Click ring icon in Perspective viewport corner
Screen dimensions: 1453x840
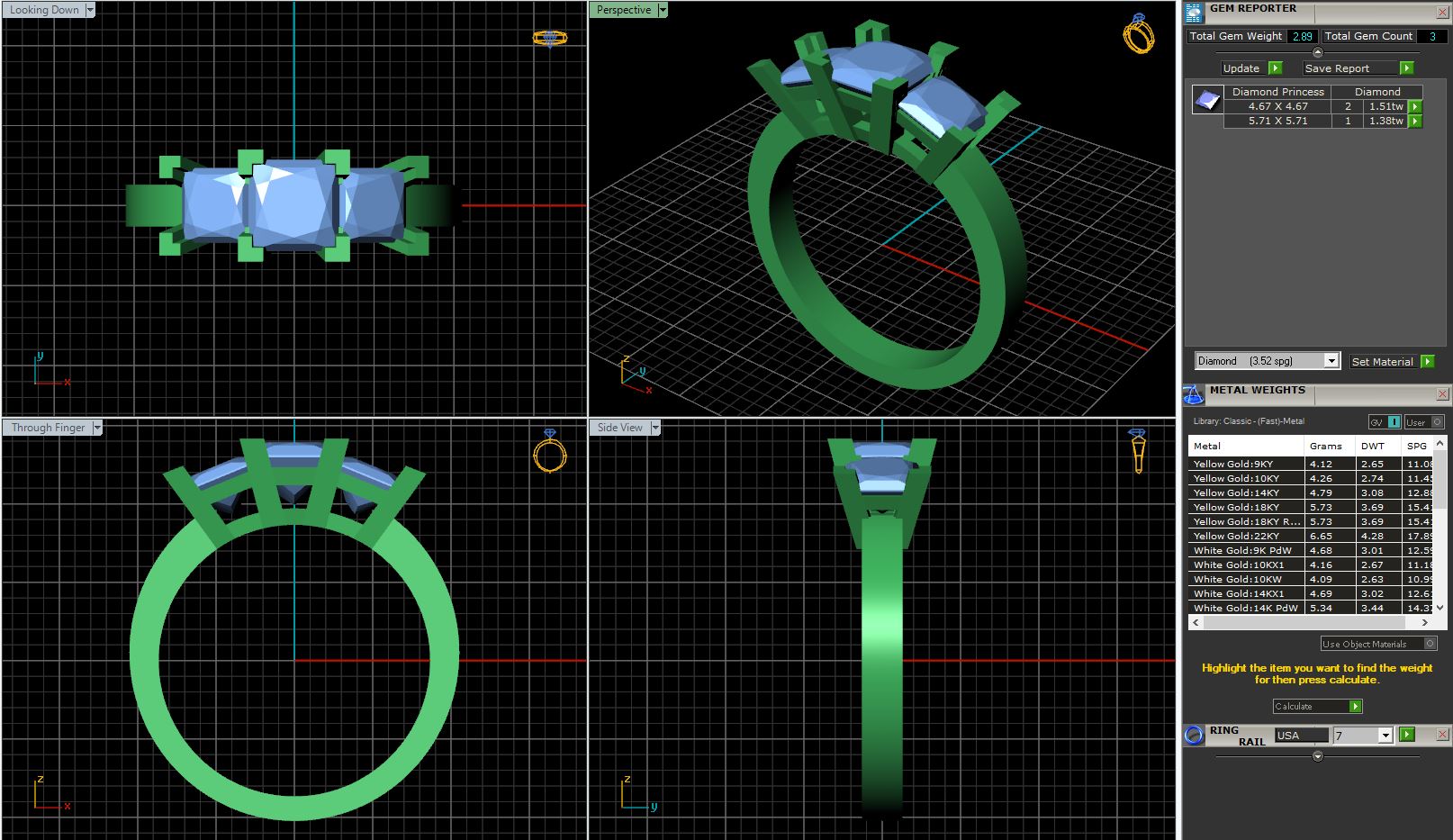1138,34
